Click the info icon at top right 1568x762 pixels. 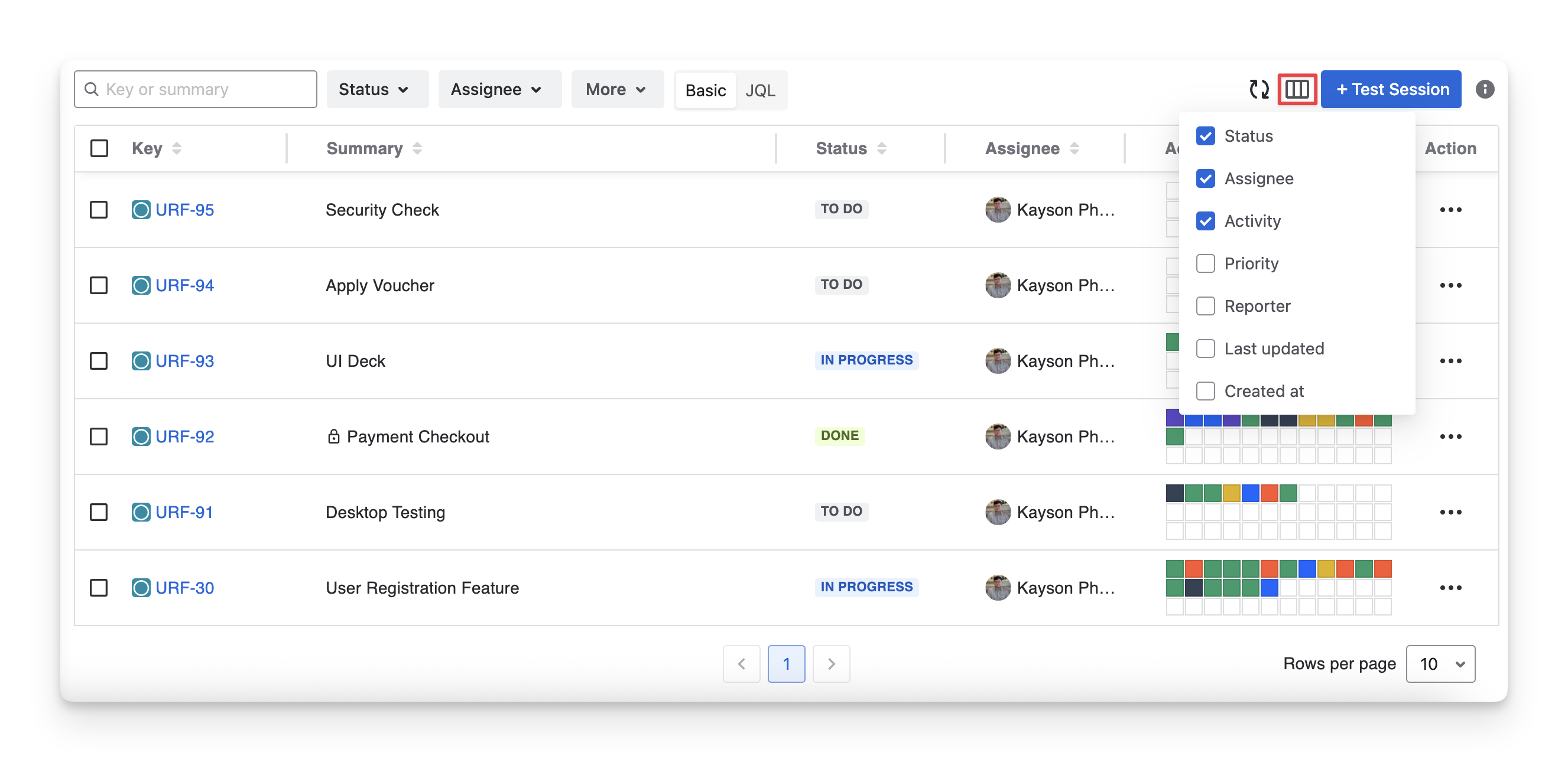pyautogui.click(x=1484, y=89)
